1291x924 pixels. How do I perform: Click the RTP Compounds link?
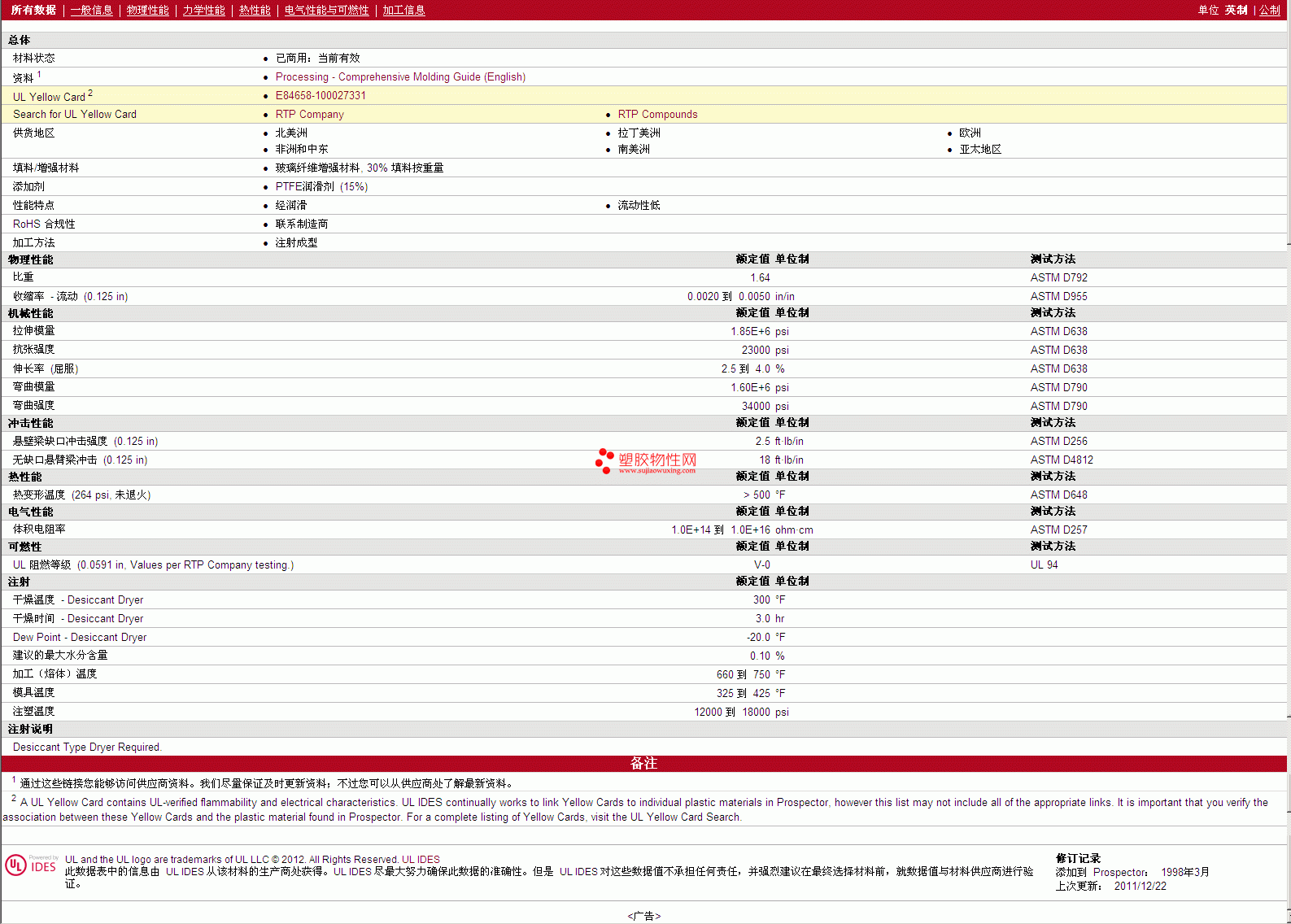[x=657, y=114]
